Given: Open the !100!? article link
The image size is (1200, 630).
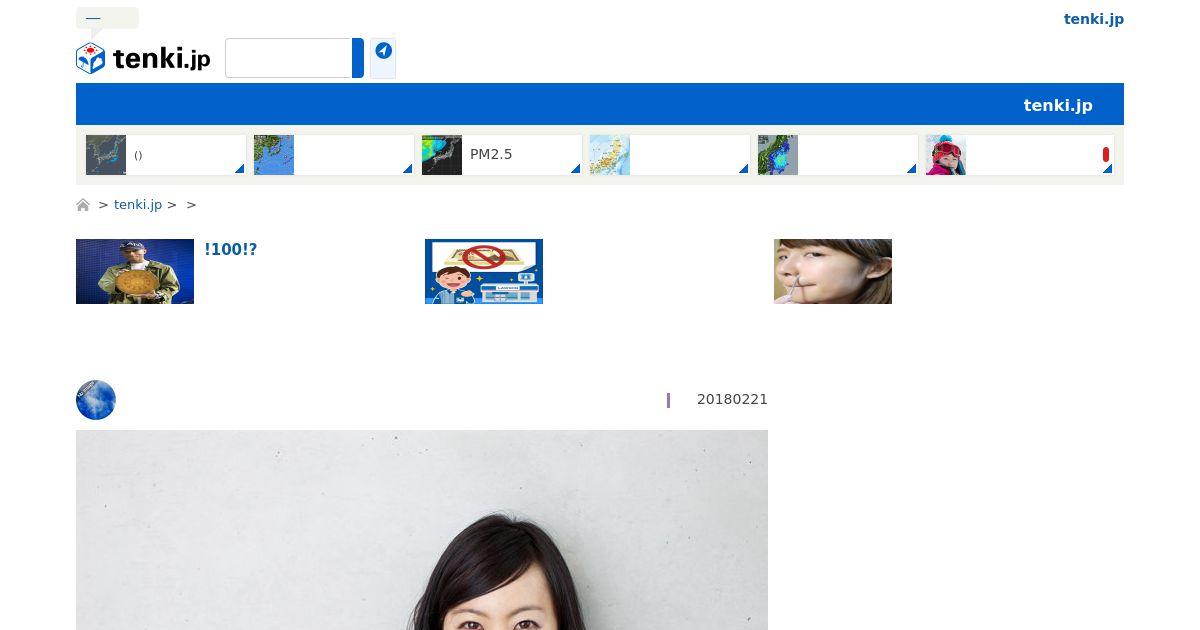Looking at the screenshot, I should click(x=231, y=249).
